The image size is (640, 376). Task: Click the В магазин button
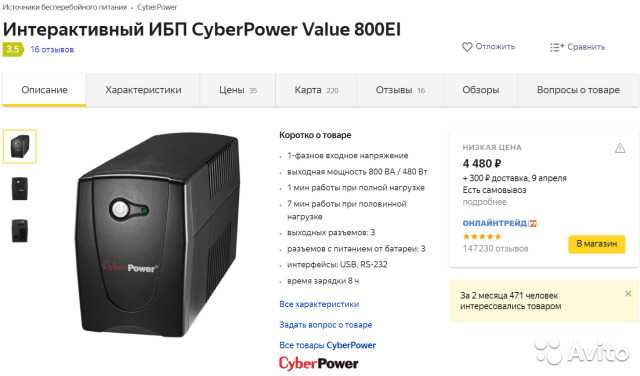click(596, 244)
